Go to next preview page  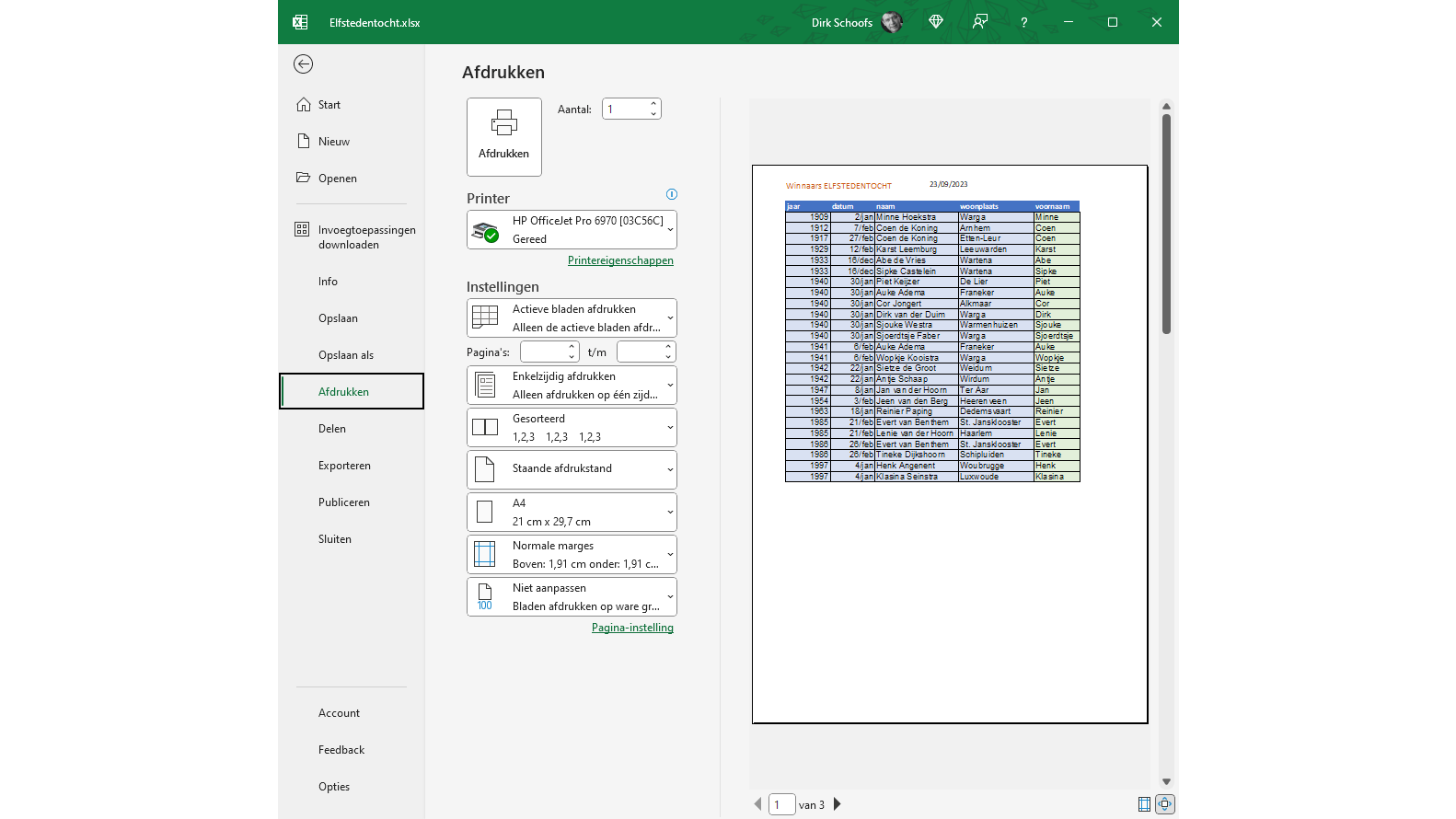(x=838, y=804)
